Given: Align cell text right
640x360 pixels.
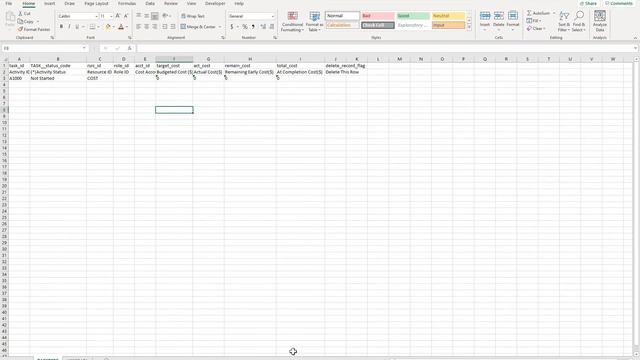Looking at the screenshot, I should [154, 27].
